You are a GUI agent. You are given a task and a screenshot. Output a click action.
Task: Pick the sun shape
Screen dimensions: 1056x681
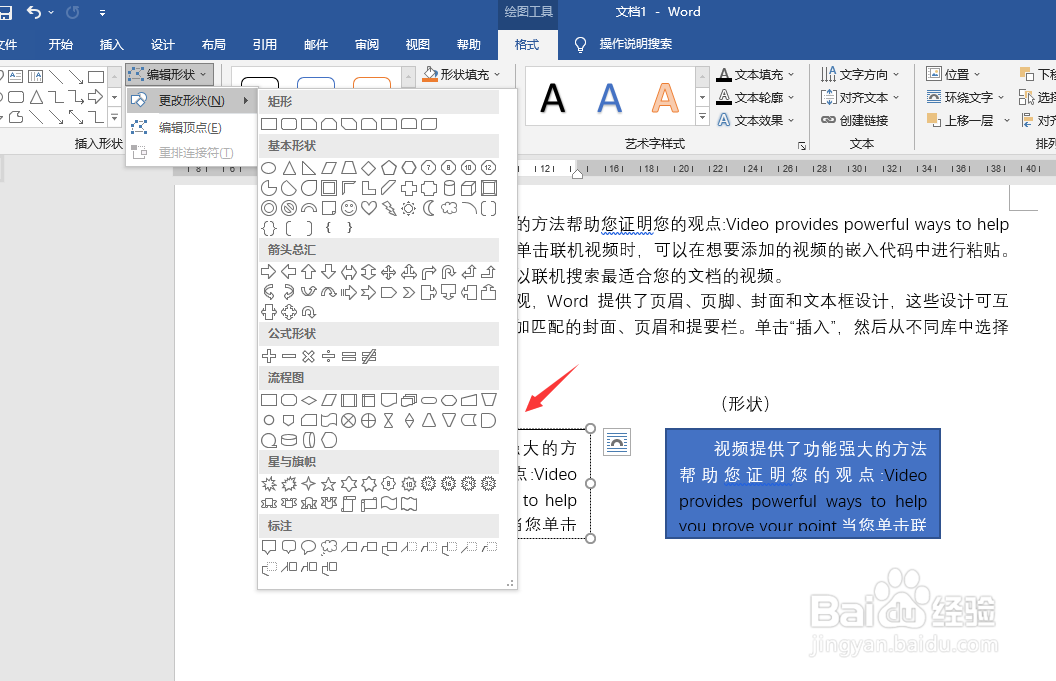409,208
